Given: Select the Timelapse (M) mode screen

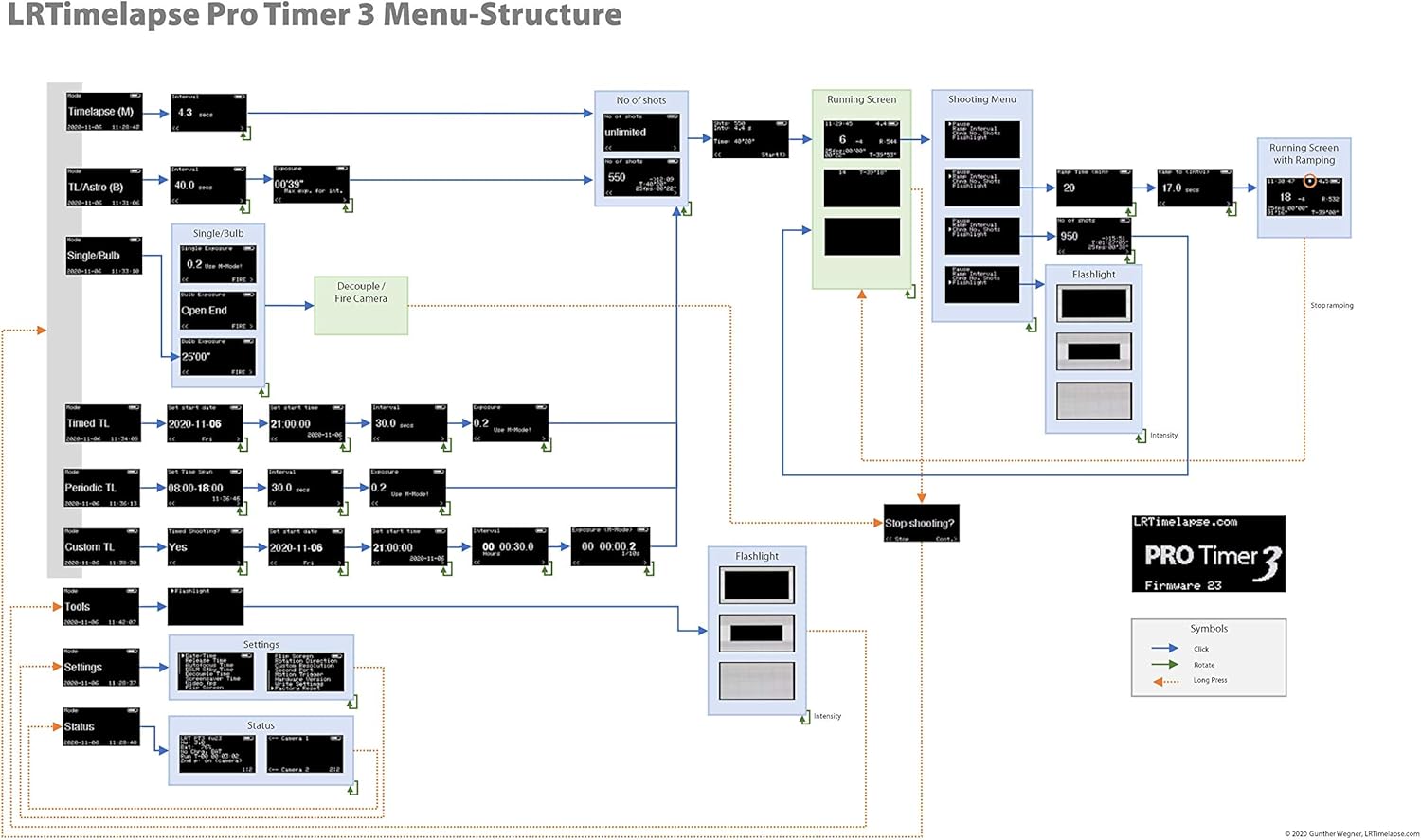Looking at the screenshot, I should (x=103, y=112).
